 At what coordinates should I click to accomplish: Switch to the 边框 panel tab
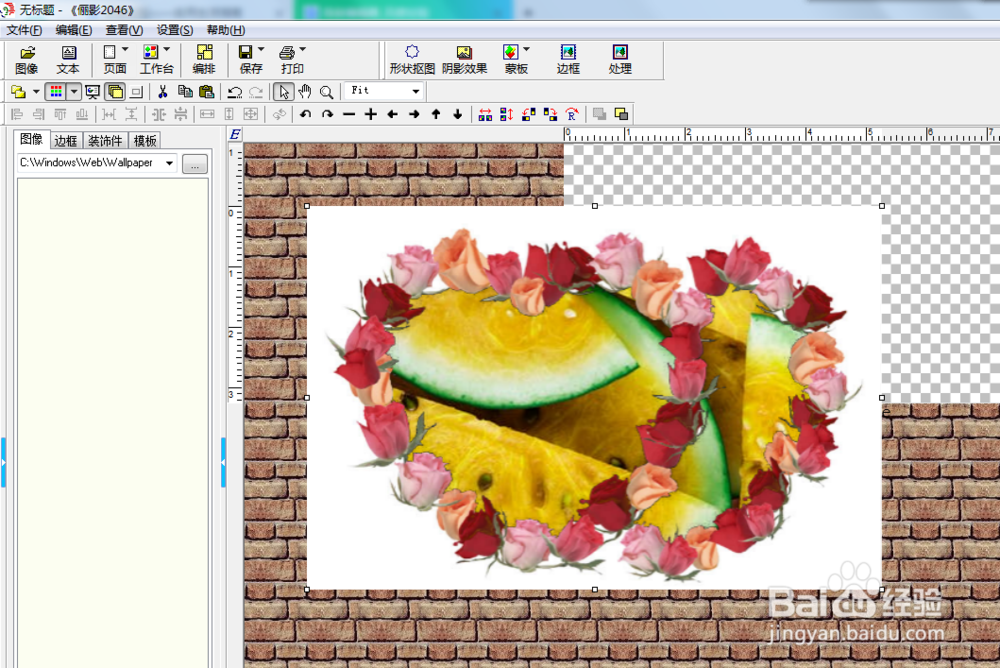tap(66, 140)
